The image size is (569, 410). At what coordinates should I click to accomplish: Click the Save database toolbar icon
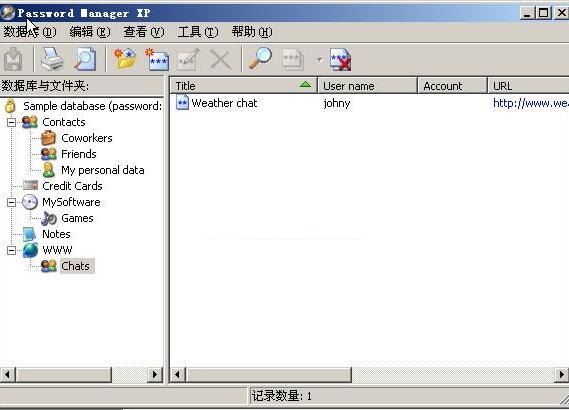coord(13,60)
